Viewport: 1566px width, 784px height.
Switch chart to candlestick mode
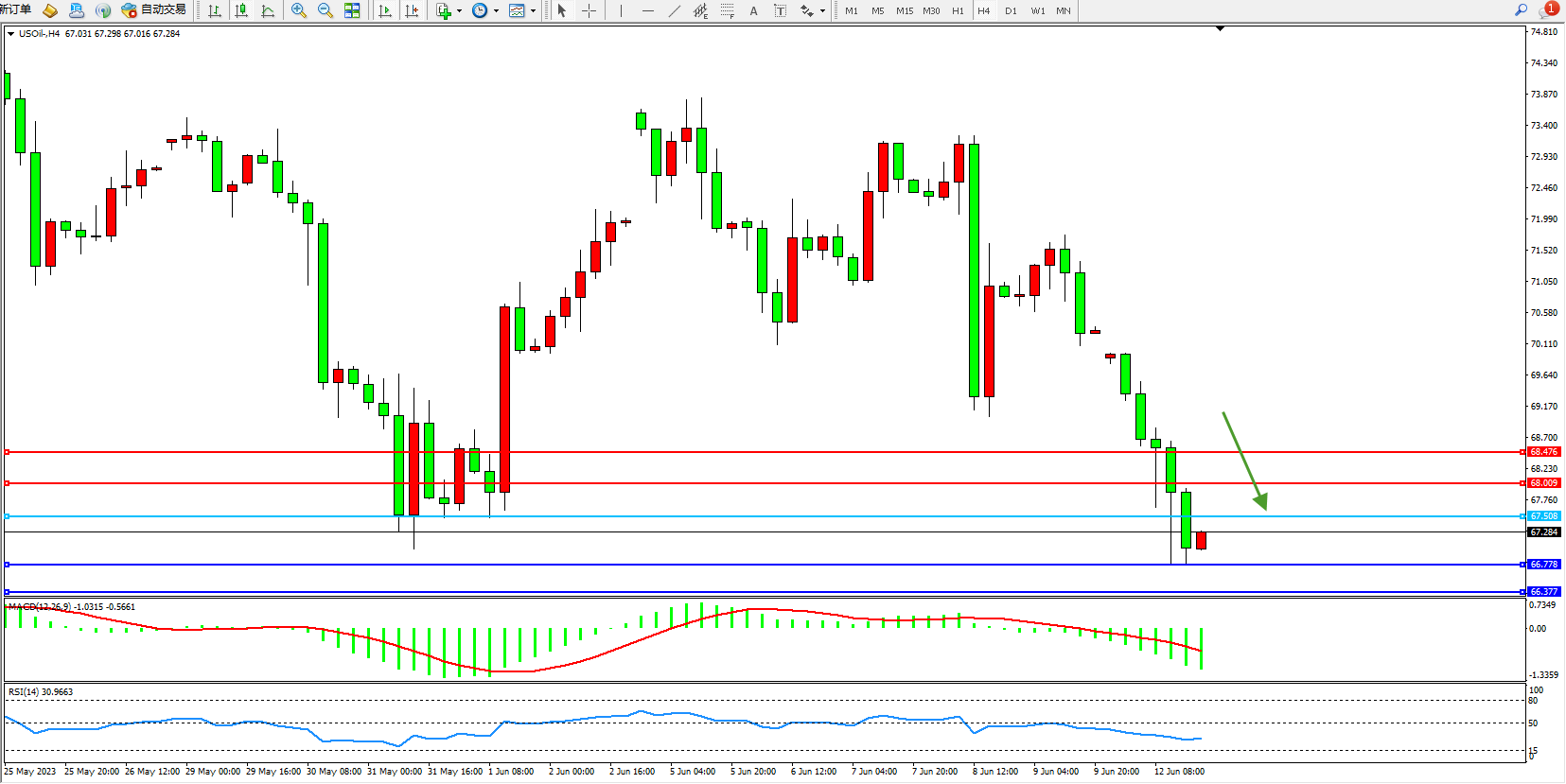pyautogui.click(x=241, y=10)
